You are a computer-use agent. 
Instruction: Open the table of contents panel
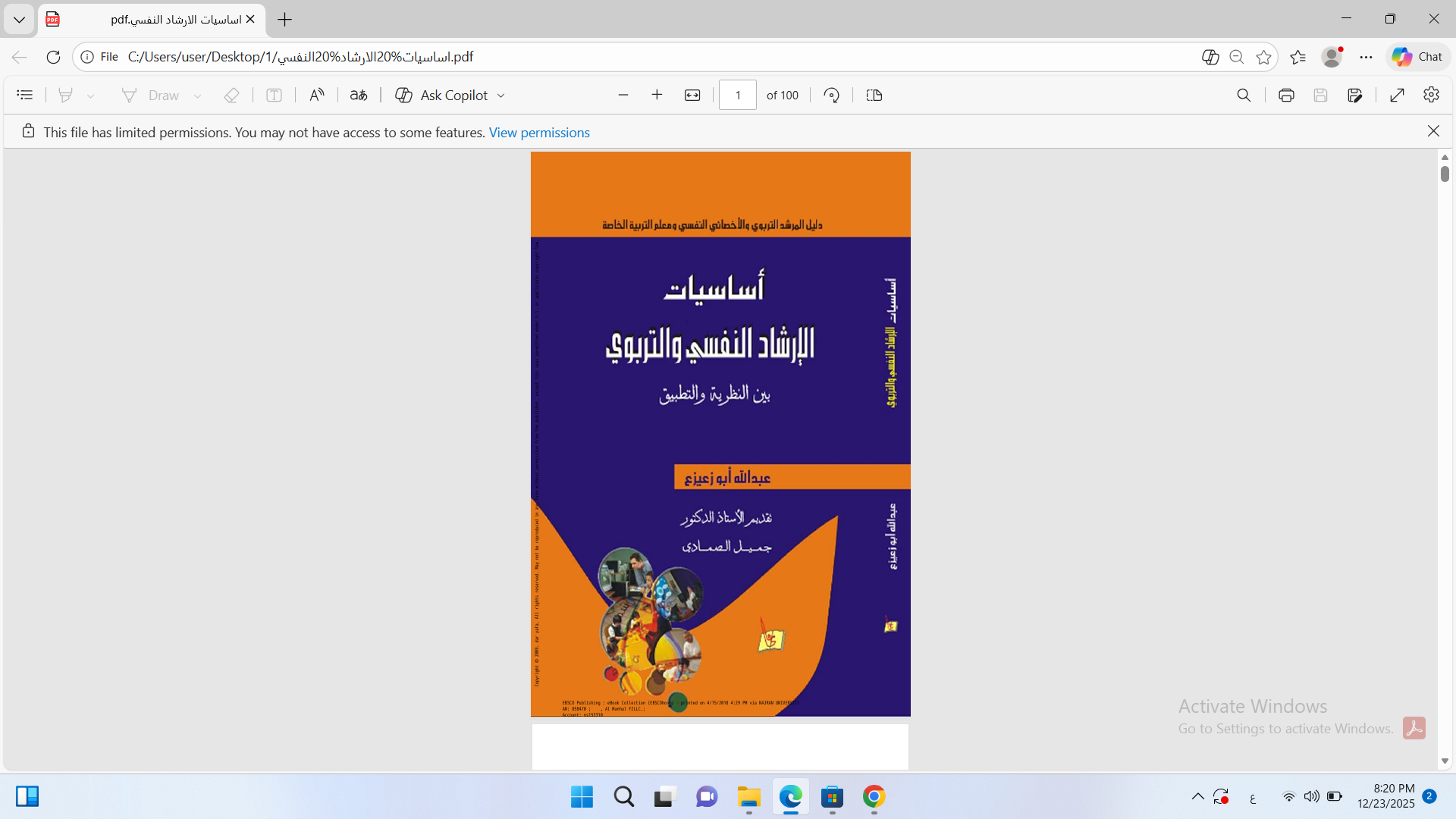25,95
